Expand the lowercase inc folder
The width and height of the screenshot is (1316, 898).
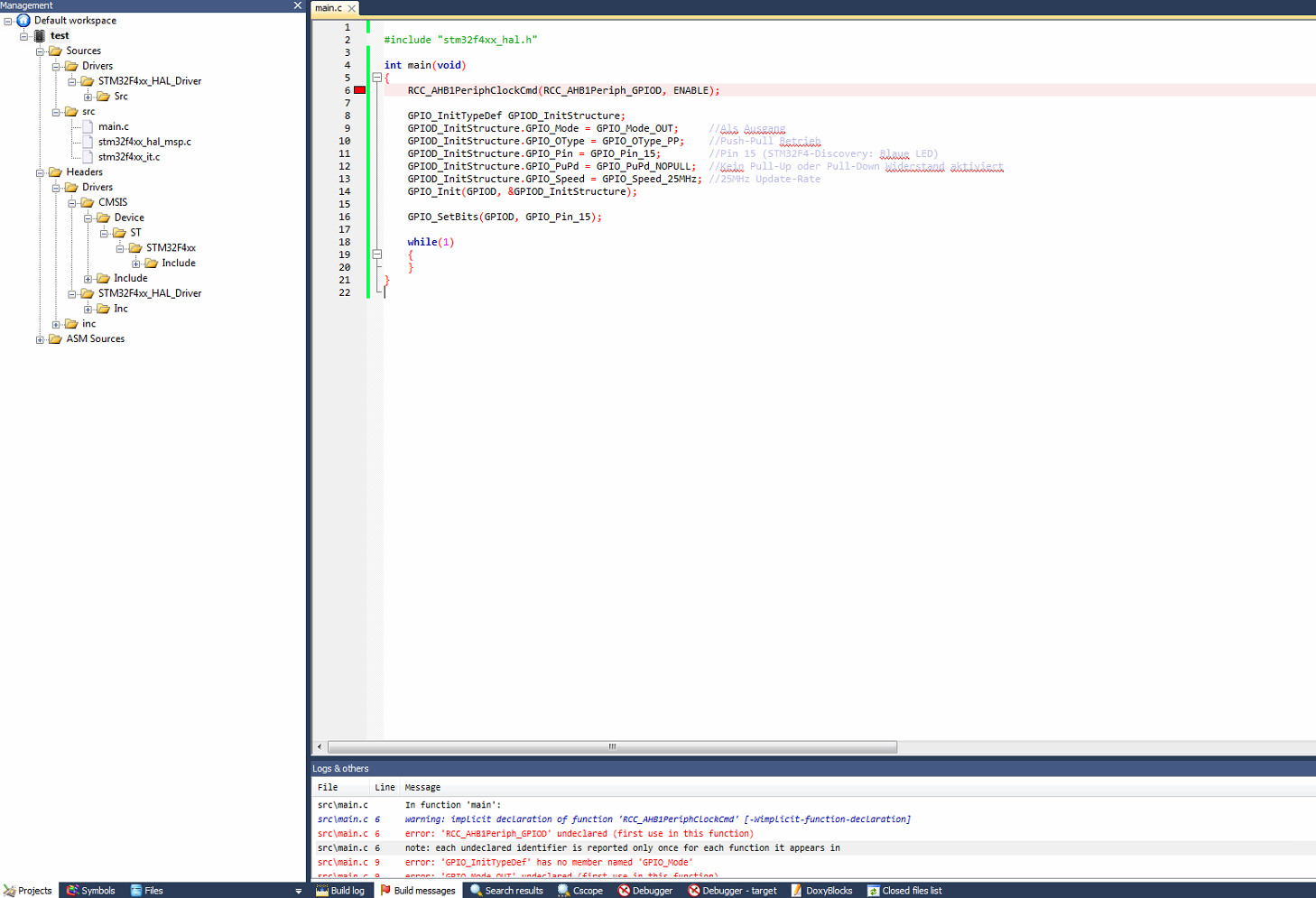pos(56,324)
